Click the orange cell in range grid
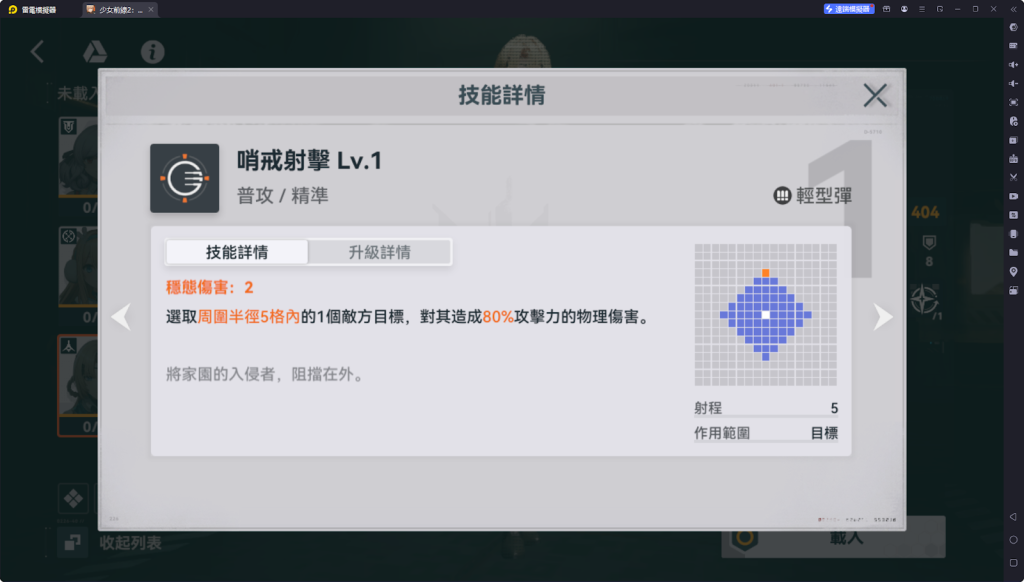This screenshot has height=582, width=1024. 765,273
